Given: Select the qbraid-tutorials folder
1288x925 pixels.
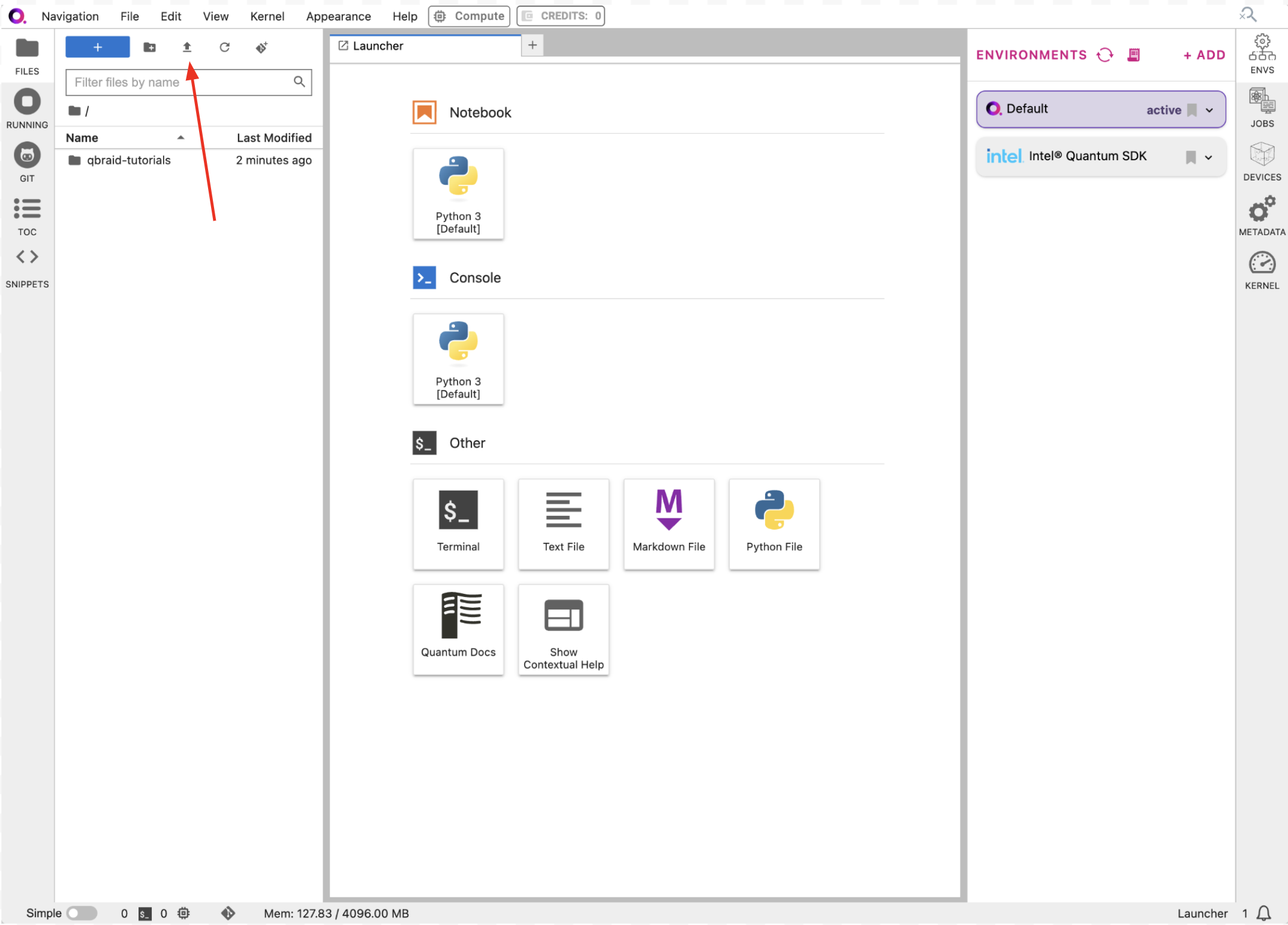Looking at the screenshot, I should (x=189, y=160).
